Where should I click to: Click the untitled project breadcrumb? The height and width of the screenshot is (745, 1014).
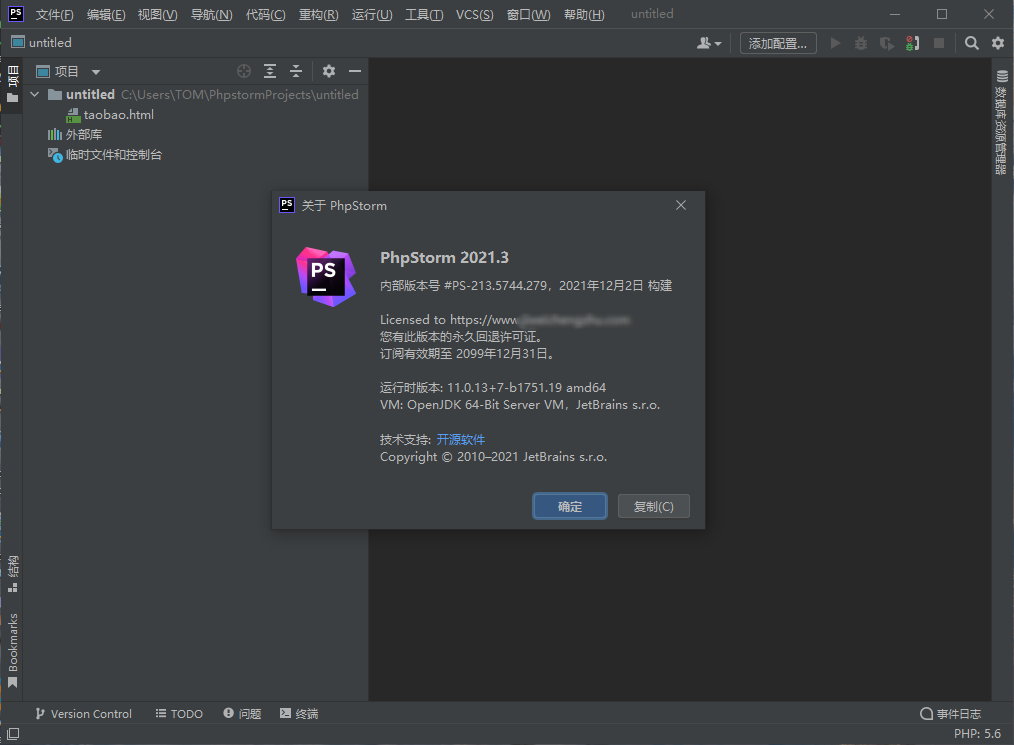pos(42,43)
